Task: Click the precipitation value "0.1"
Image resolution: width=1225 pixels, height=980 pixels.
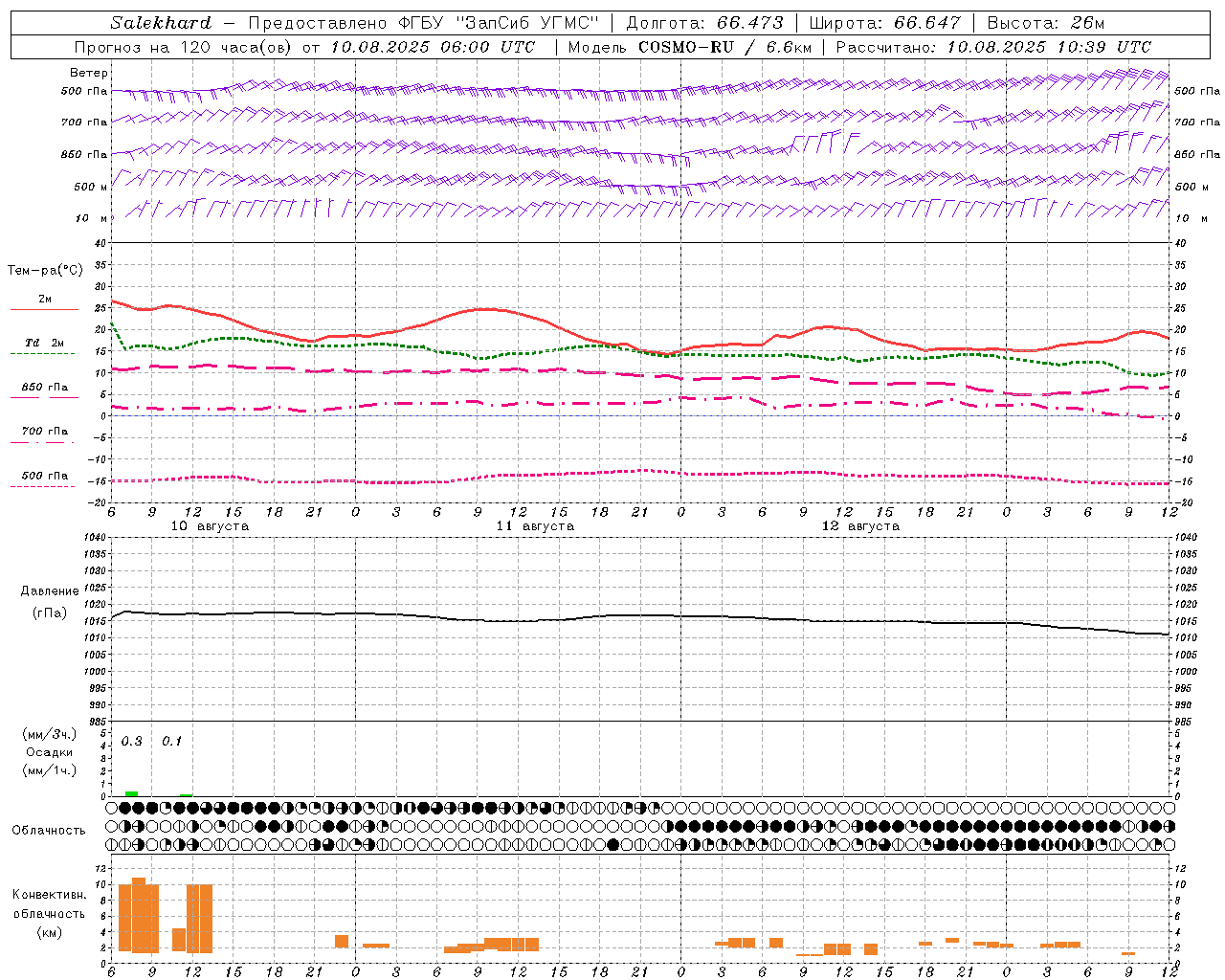Action: (x=171, y=742)
